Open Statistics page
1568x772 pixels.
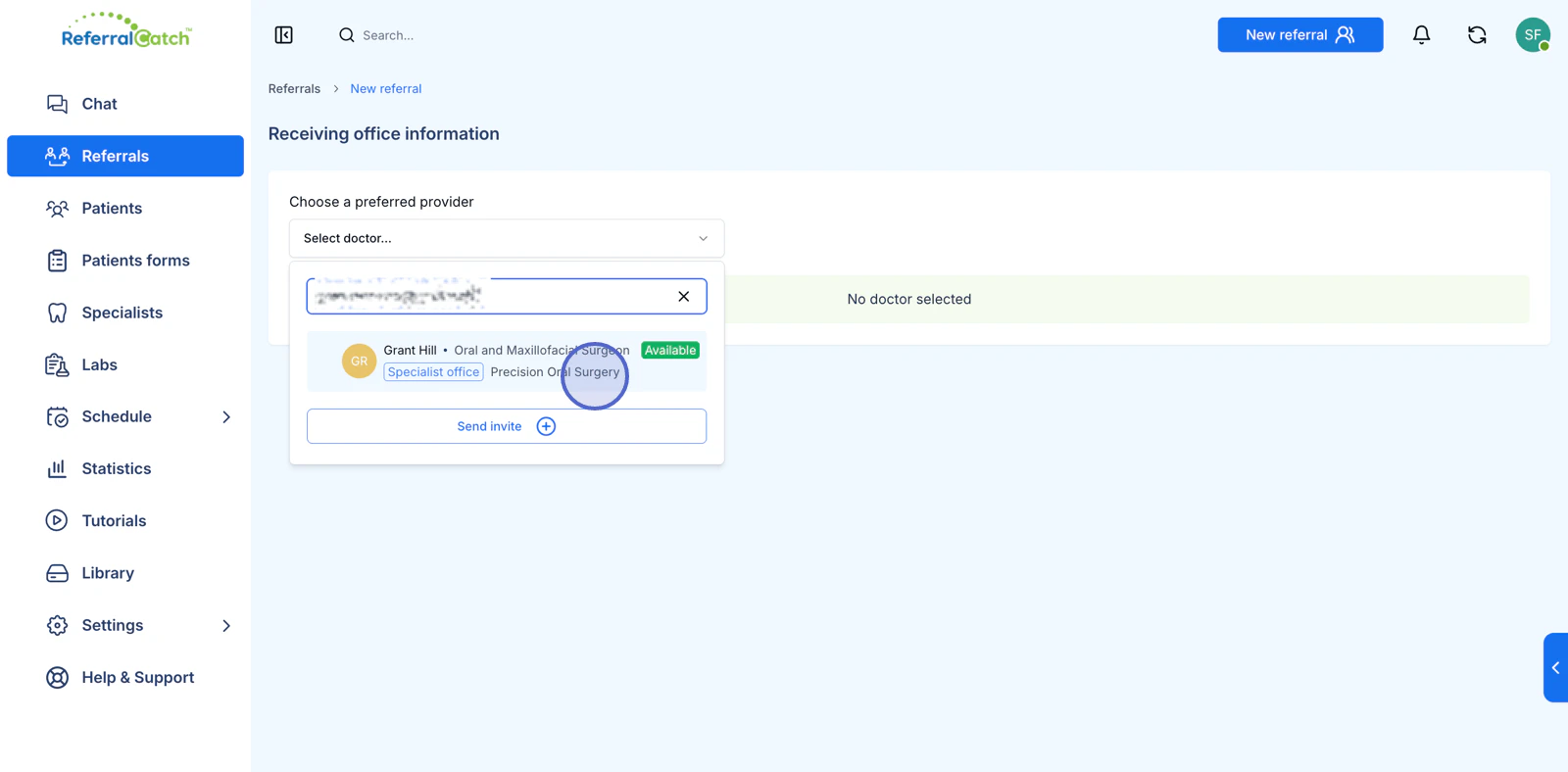click(x=124, y=468)
